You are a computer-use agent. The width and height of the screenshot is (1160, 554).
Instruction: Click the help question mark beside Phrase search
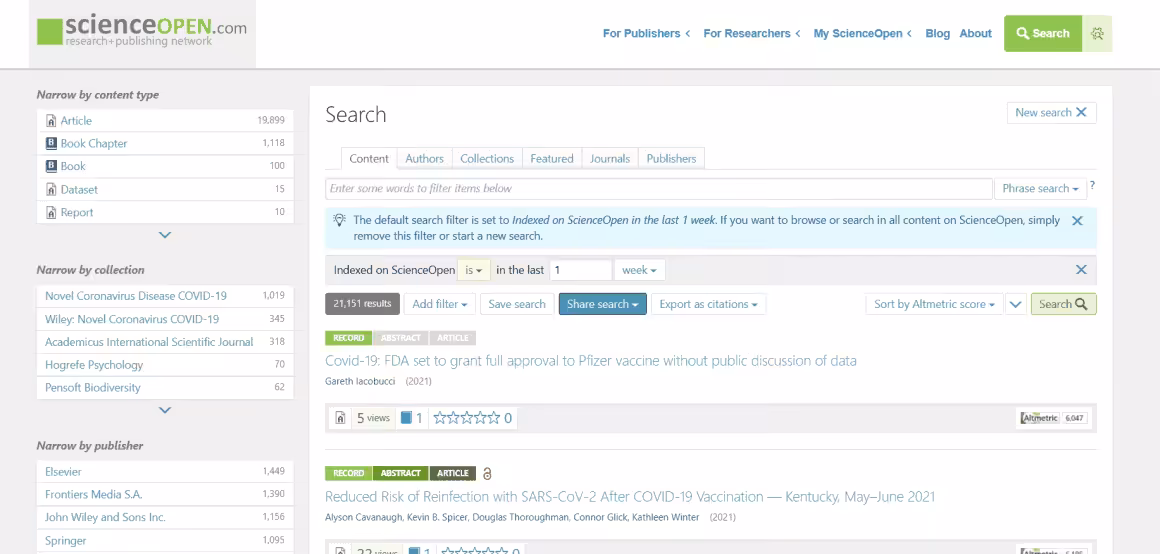coord(1092,185)
